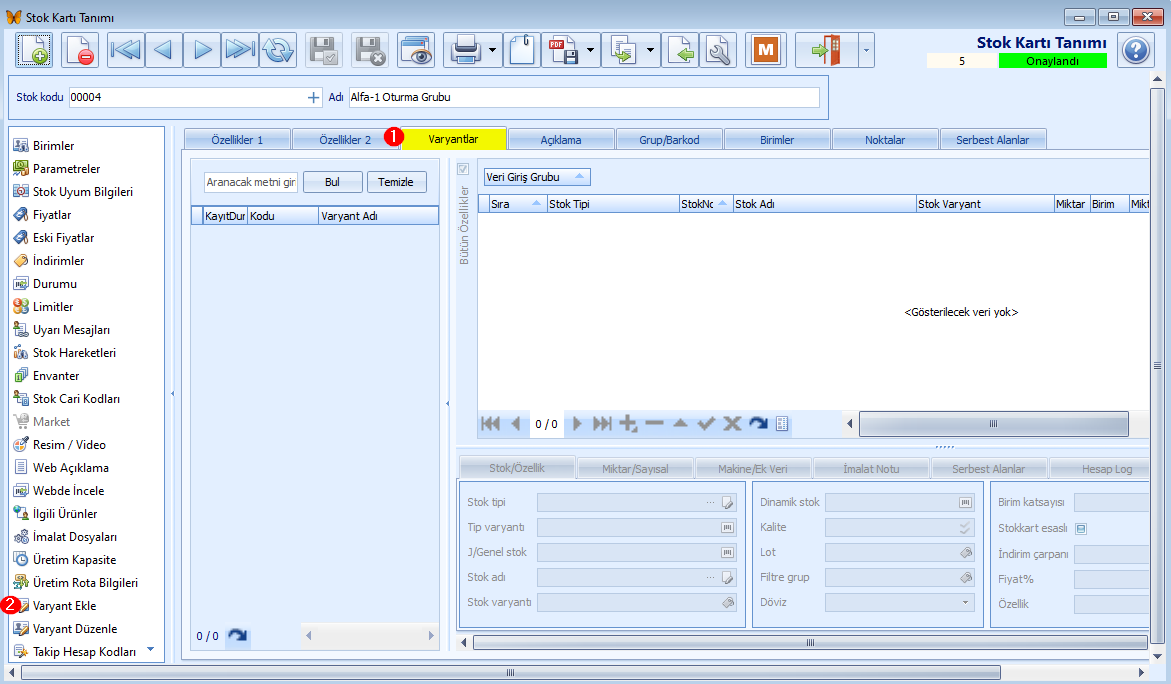
Task: Click the grid horizontal scrollbar thumb
Action: click(x=993, y=424)
